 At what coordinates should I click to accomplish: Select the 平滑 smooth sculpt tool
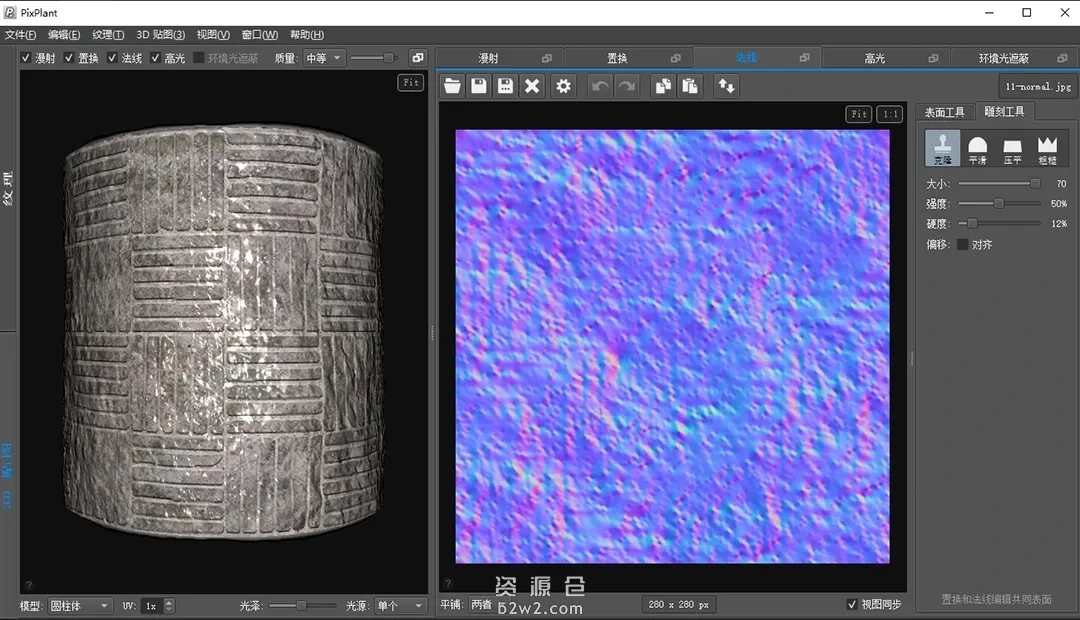click(977, 148)
